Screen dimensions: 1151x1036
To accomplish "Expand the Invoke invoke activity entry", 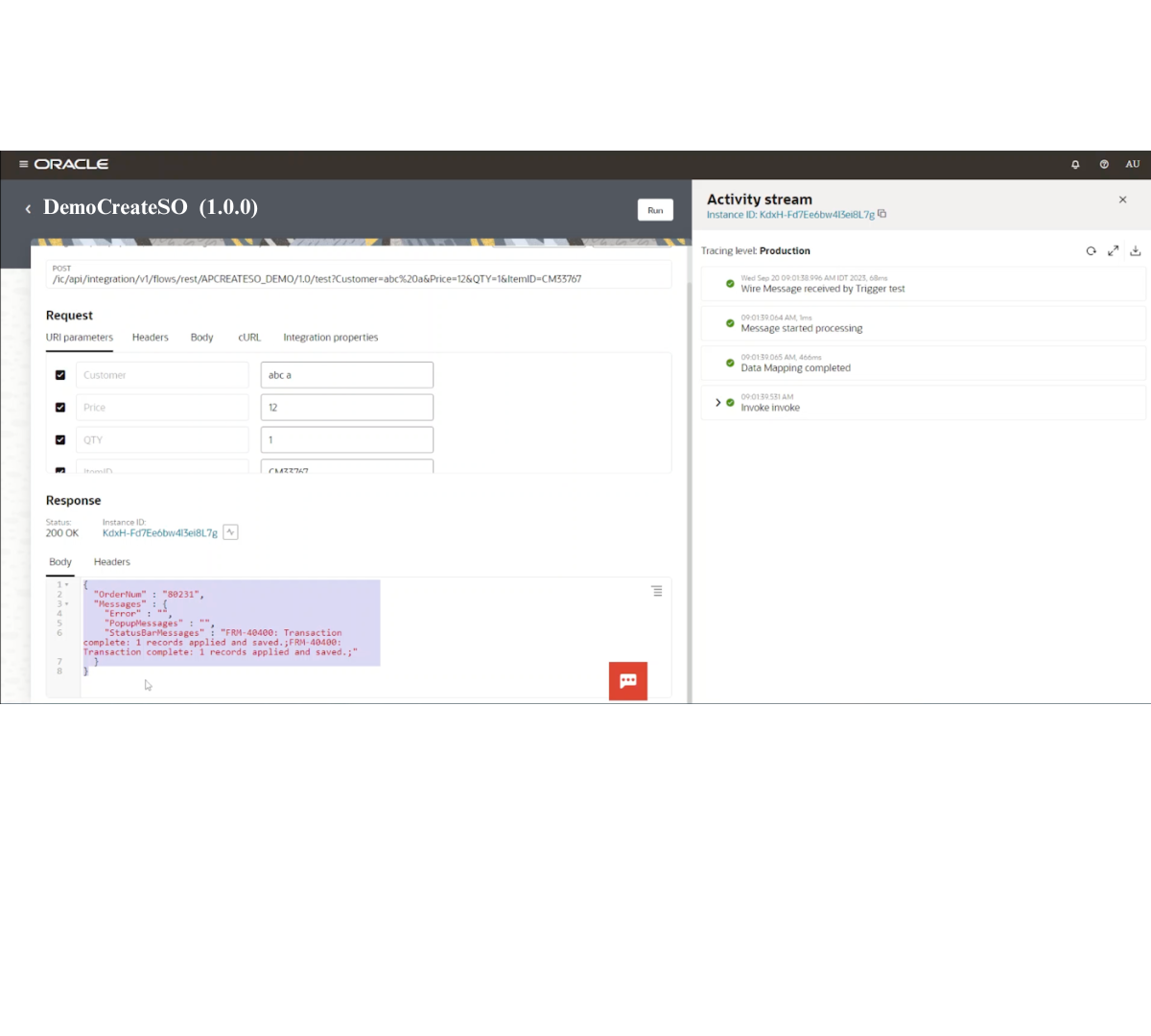I will pos(717,403).
